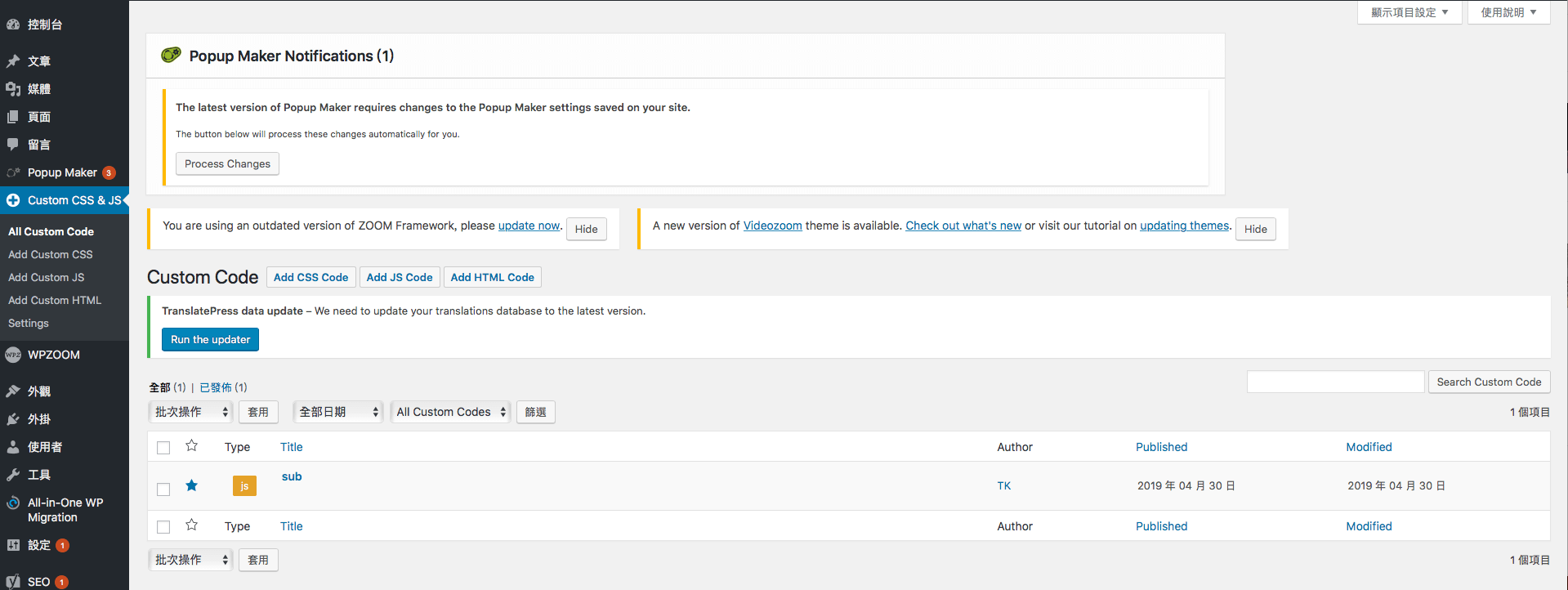Click the Search Custom Code button
1568x590 pixels.
(1489, 382)
